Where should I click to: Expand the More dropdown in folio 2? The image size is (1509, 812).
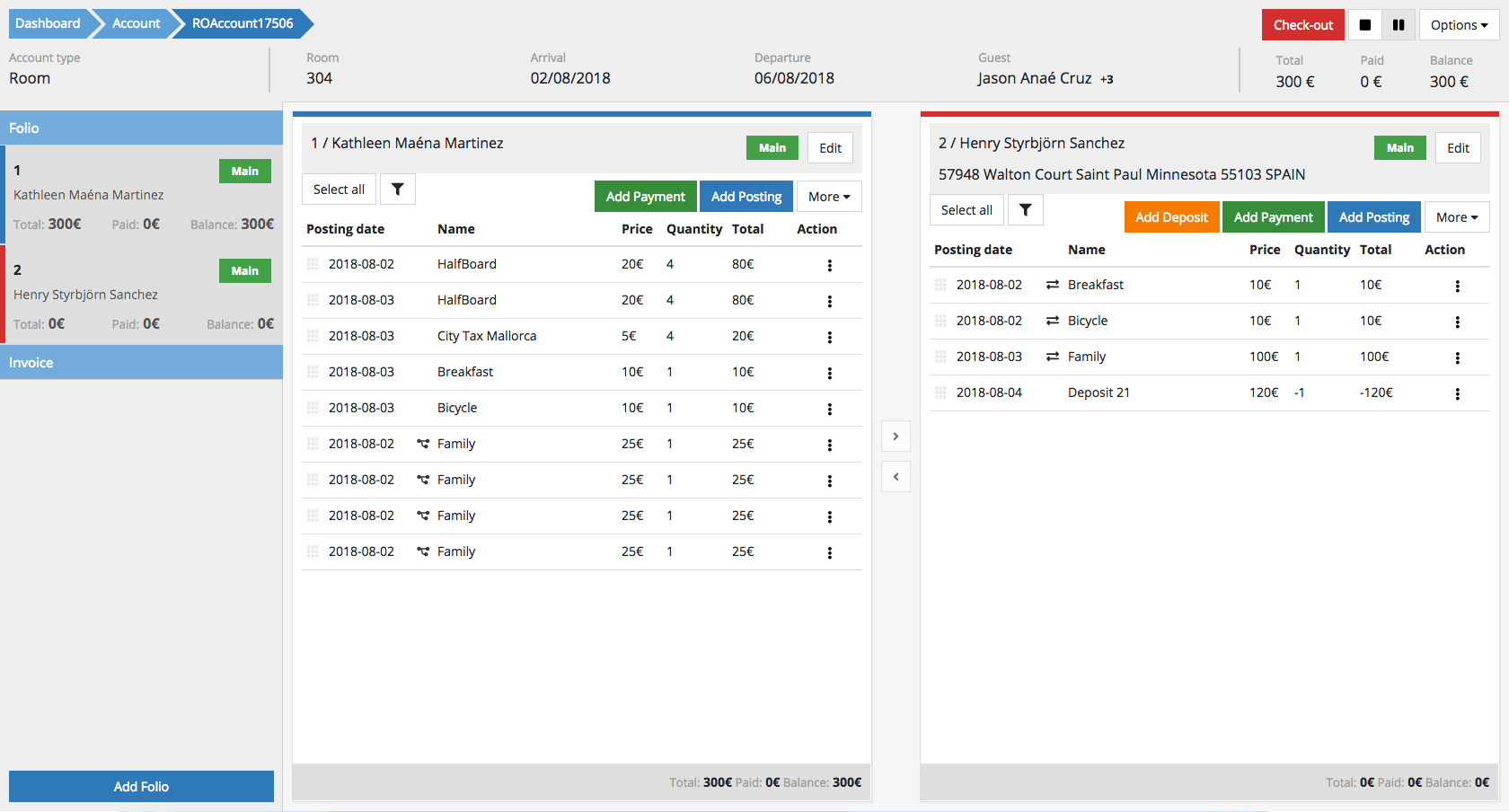[1456, 217]
